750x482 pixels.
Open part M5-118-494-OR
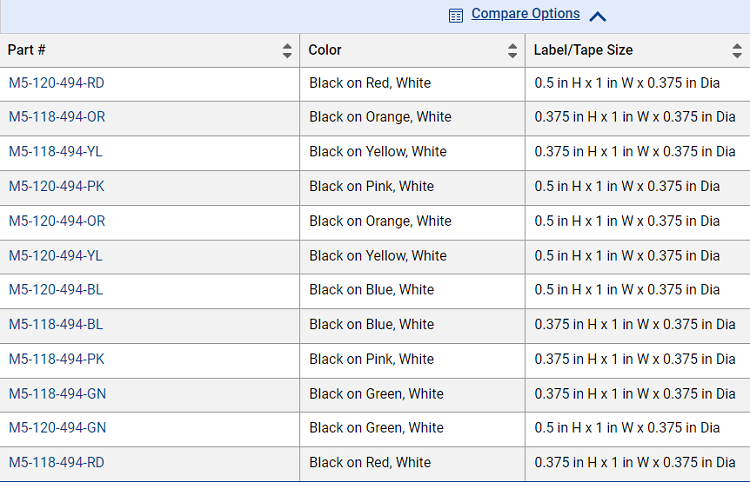(x=57, y=117)
